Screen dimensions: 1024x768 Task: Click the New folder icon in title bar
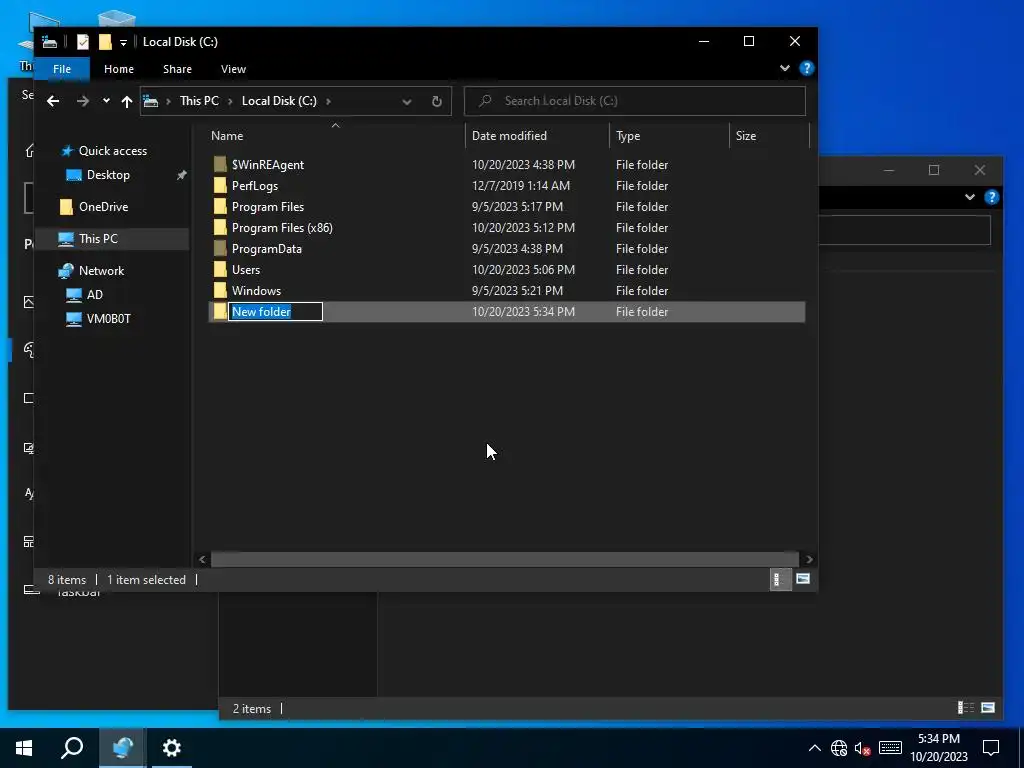click(105, 42)
